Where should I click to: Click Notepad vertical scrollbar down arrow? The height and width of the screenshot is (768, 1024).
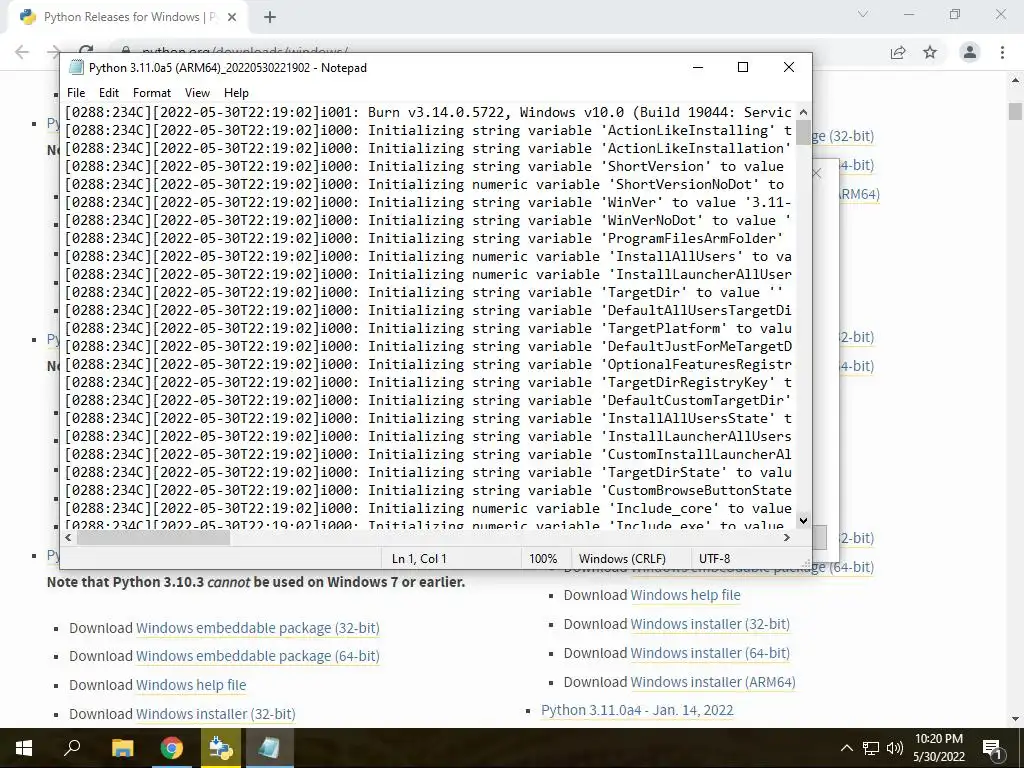click(x=803, y=520)
